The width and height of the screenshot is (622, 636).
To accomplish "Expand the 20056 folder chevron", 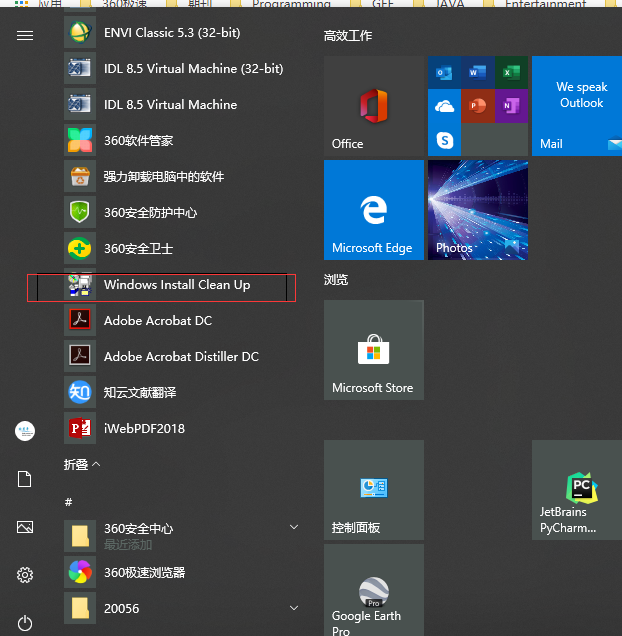I will tap(294, 608).
